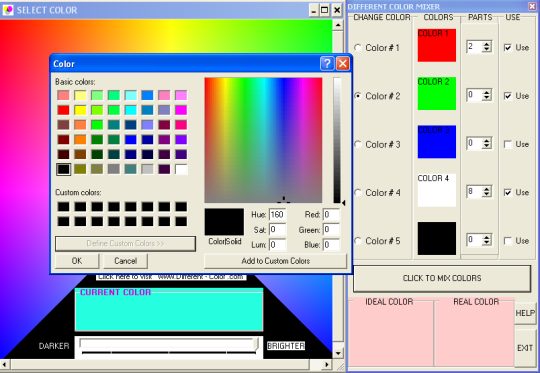Select the Color #4 radio button
The height and width of the screenshot is (373, 540).
(x=358, y=192)
